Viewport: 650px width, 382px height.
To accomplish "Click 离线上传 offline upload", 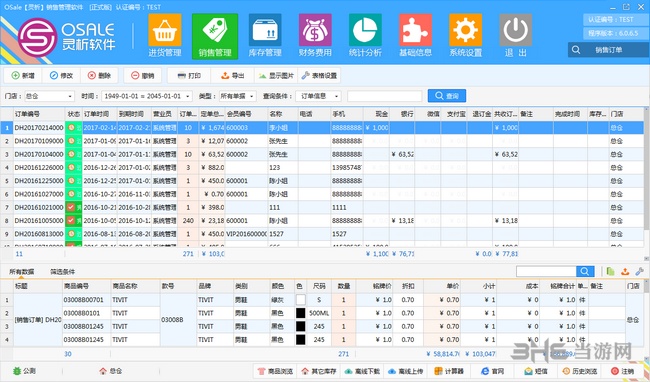I will click(x=406, y=371).
